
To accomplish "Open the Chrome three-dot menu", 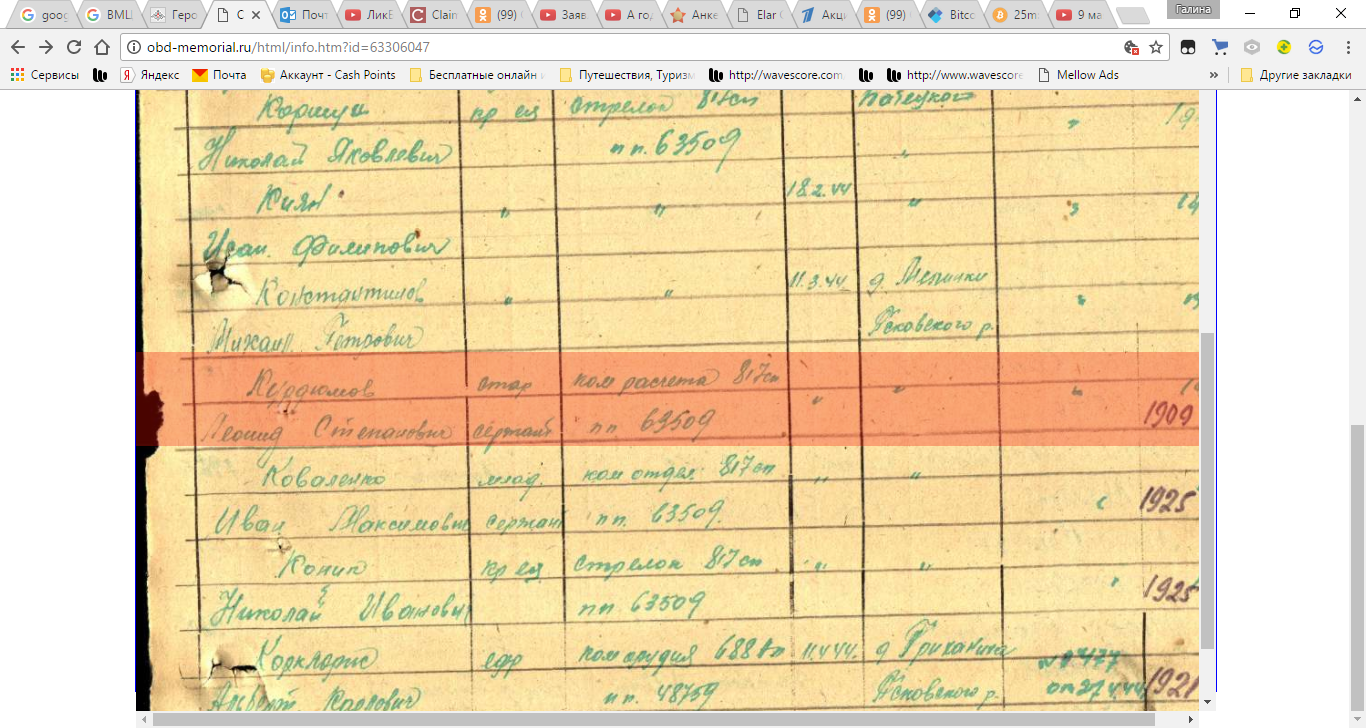I will coord(1347,47).
